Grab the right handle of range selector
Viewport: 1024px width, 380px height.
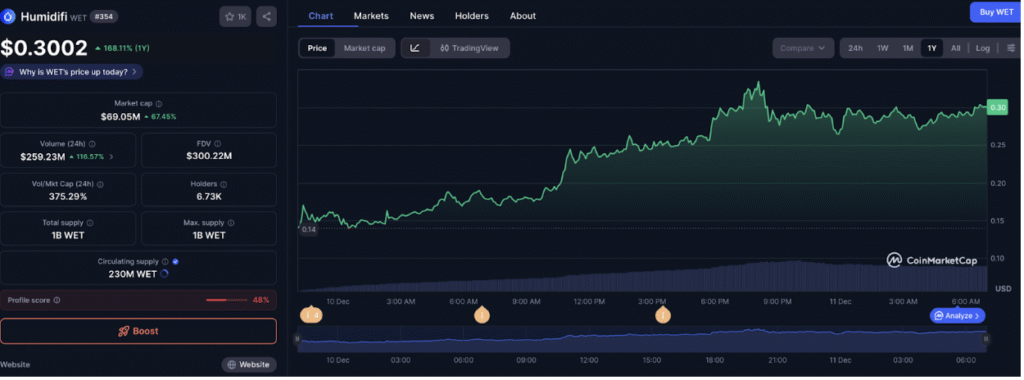986,339
